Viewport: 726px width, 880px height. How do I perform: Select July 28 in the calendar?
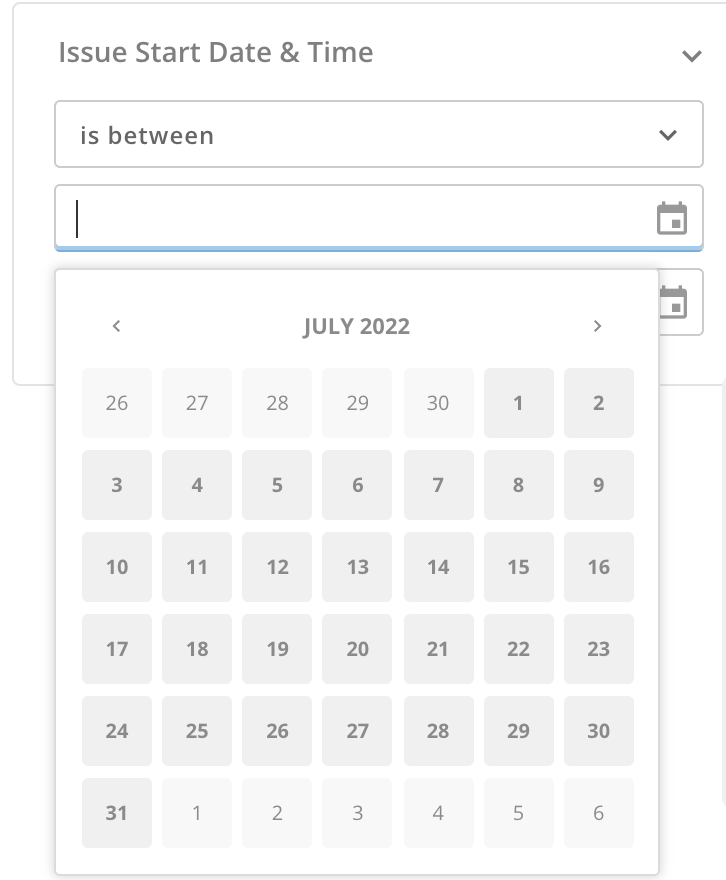(438, 731)
